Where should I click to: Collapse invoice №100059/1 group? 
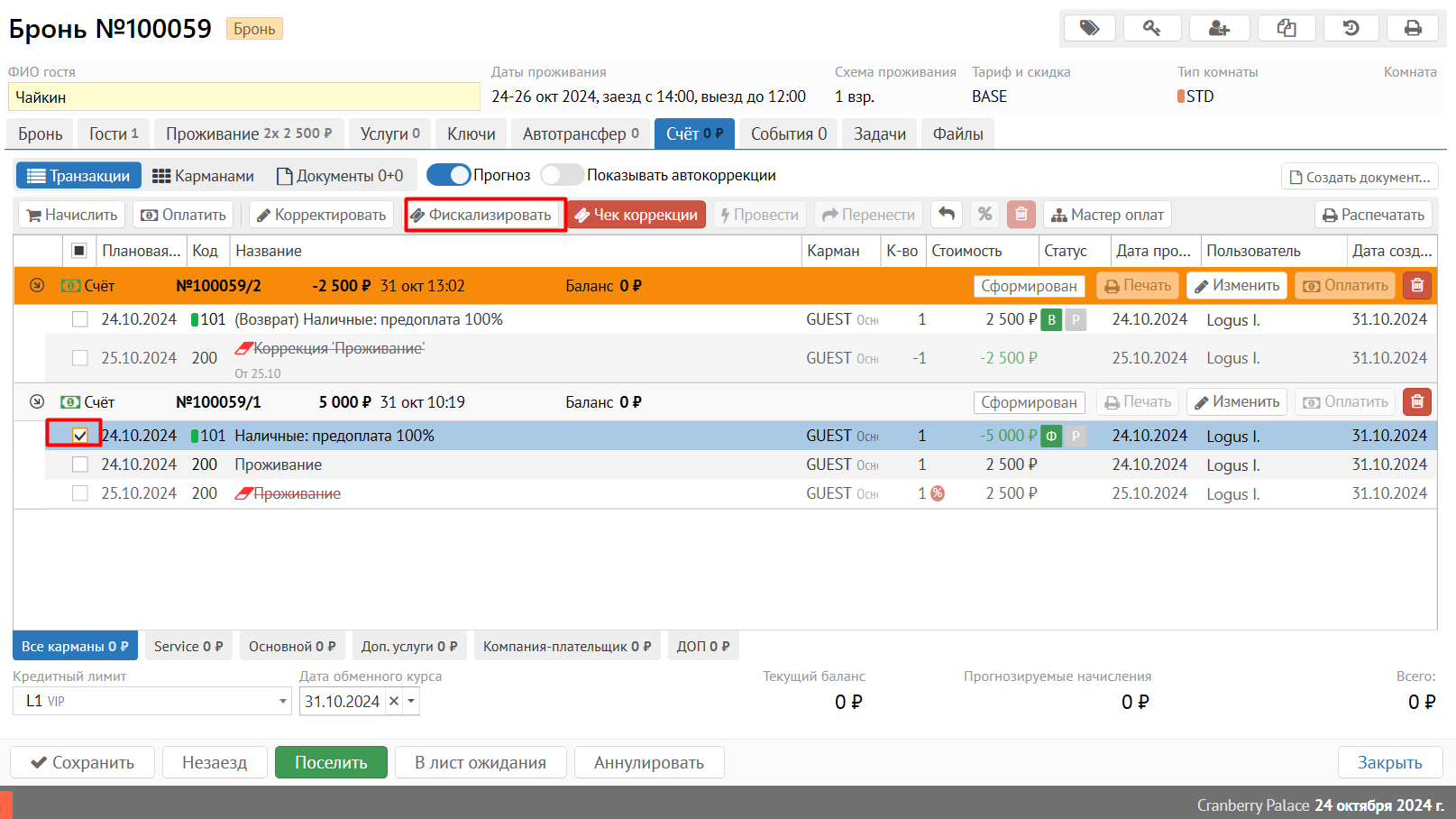click(37, 401)
